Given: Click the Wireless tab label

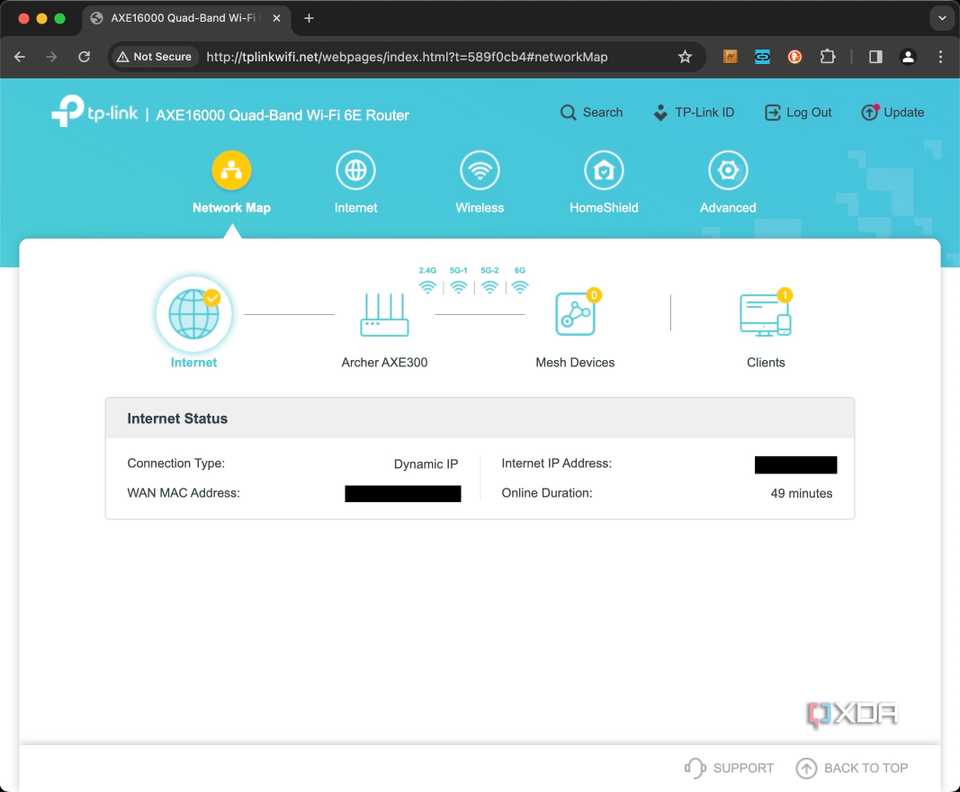Looking at the screenshot, I should pyautogui.click(x=480, y=207).
